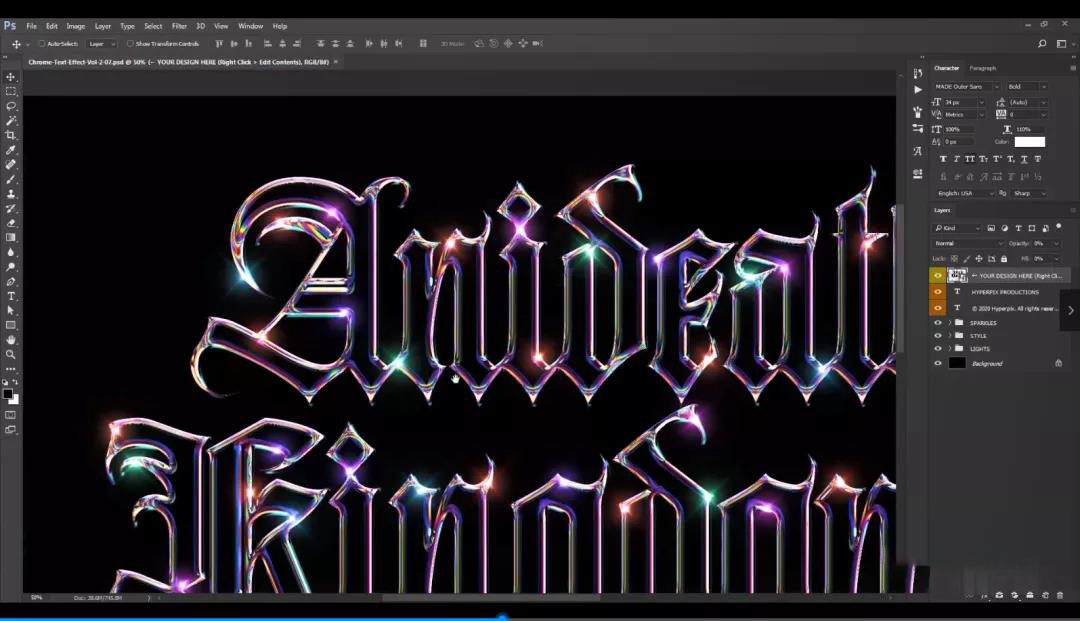The image size is (1080, 621).
Task: Toggle visibility of the SPARKLES group
Action: point(937,323)
